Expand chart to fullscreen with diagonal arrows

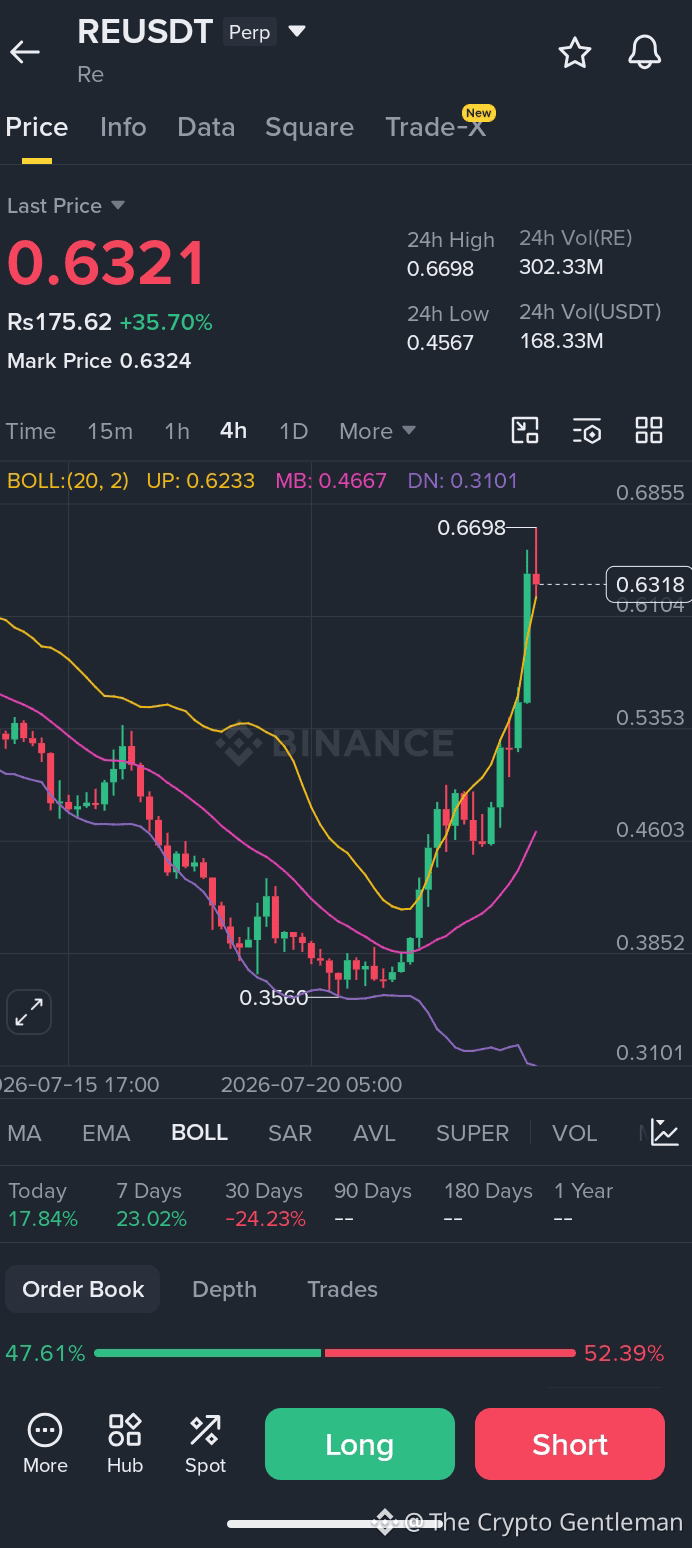(x=29, y=1013)
